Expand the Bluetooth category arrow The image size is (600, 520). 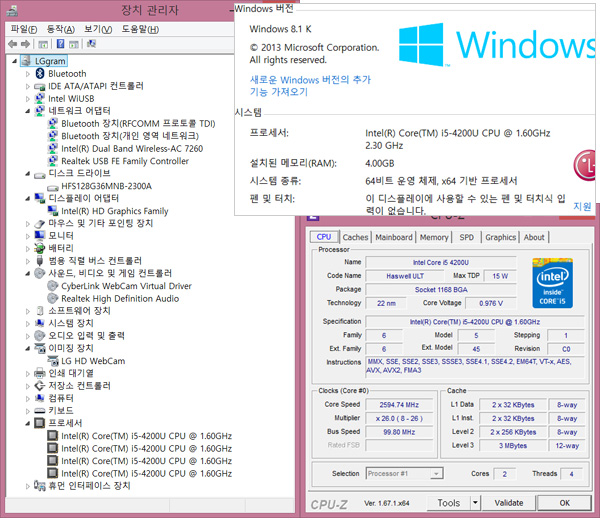point(28,74)
